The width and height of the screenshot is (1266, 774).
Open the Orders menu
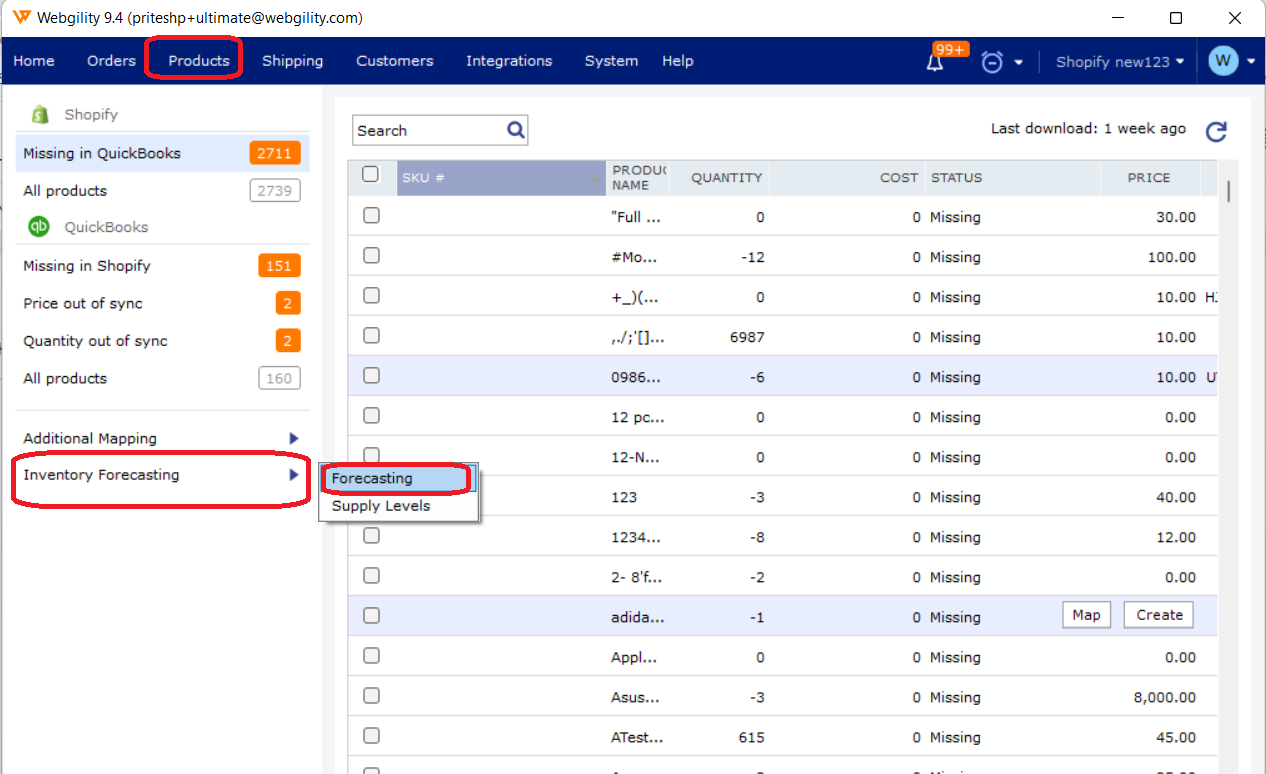tap(111, 61)
